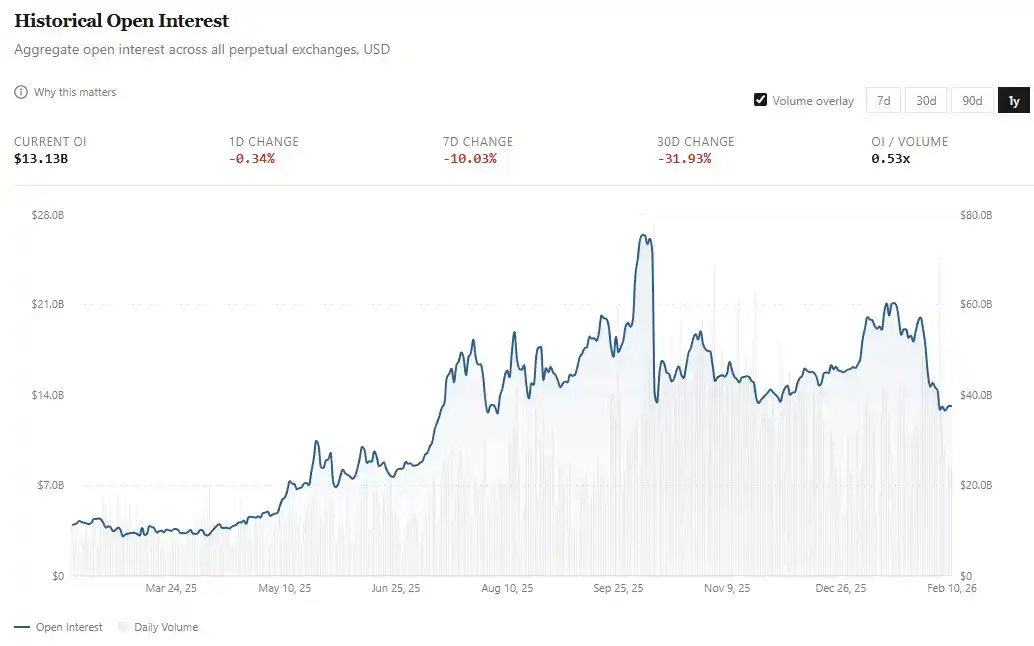The image size is (1034, 646).
Task: Click the OI / Volume 0.53x stat
Action: coord(890,159)
